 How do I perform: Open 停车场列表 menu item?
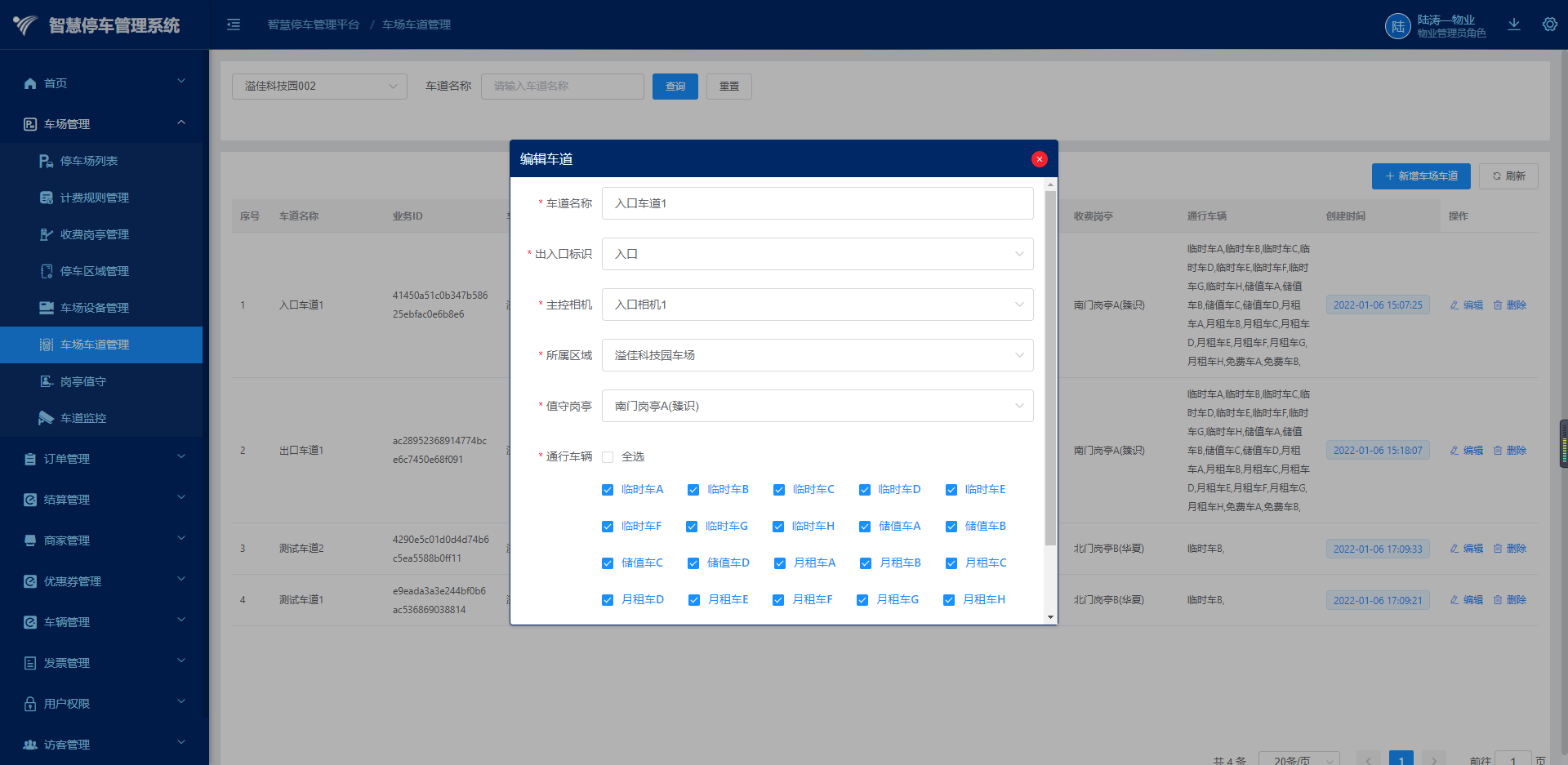tap(101, 161)
